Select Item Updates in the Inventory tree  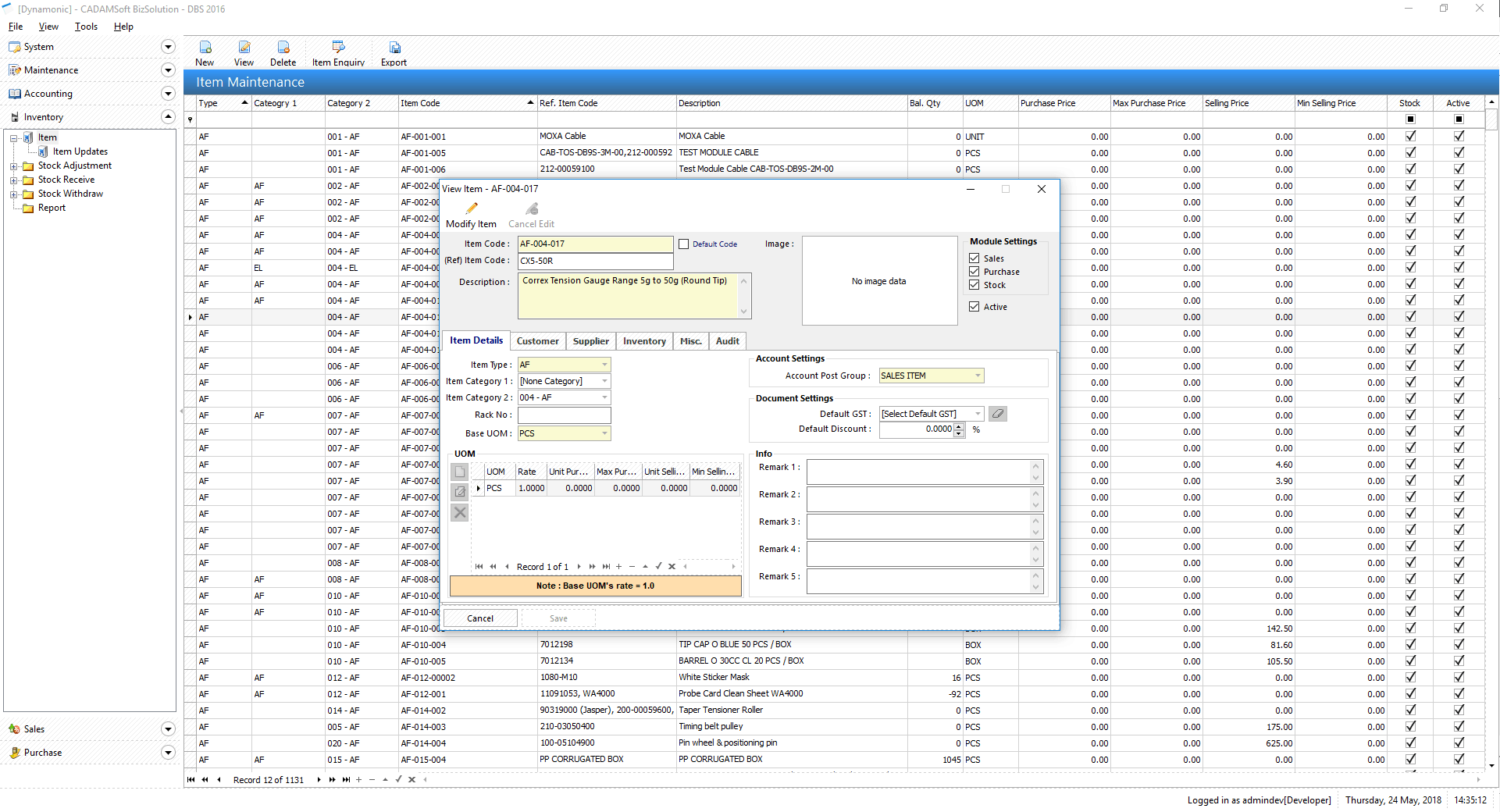pyautogui.click(x=80, y=151)
